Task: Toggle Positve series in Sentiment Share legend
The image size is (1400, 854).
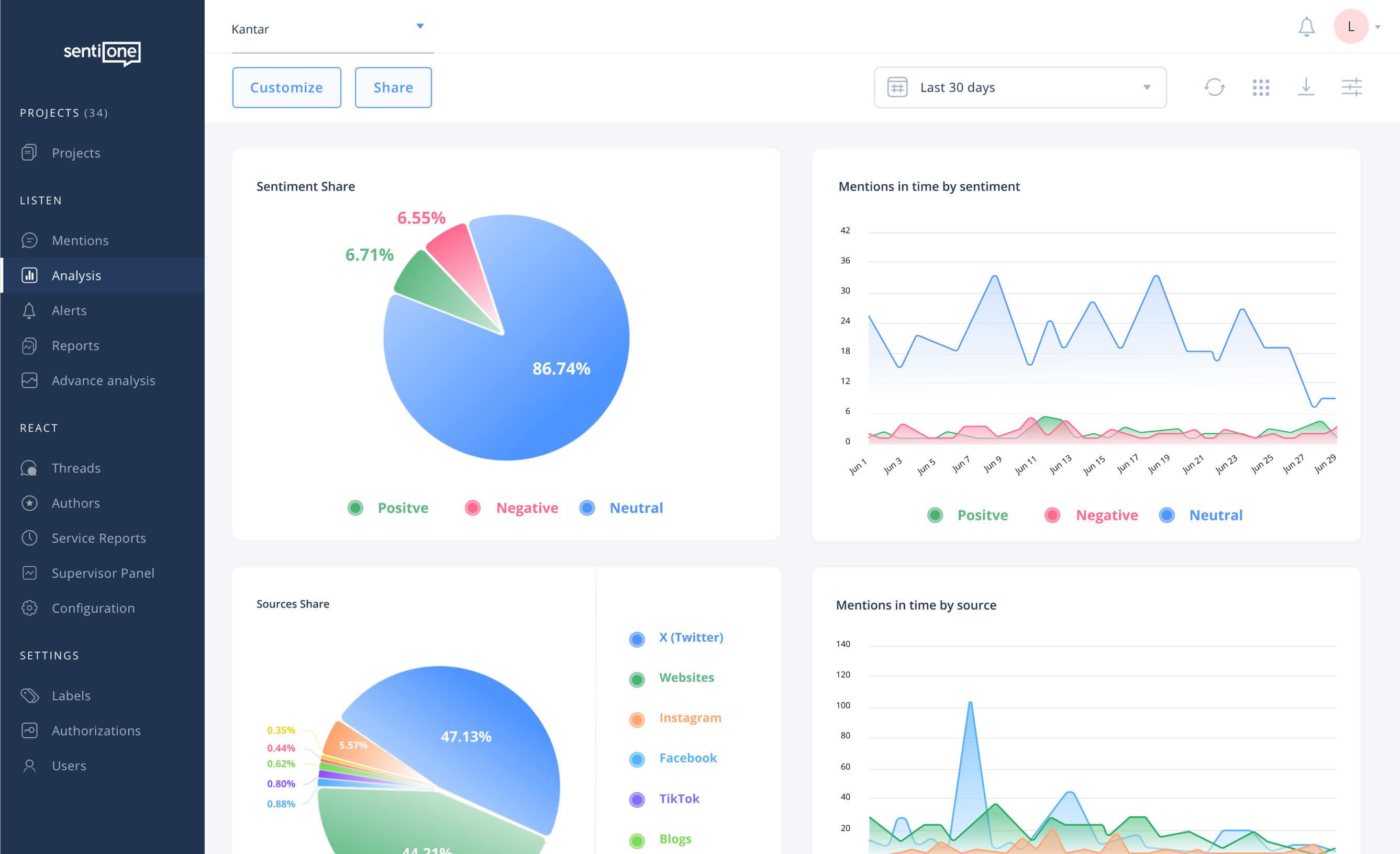Action: [402, 508]
